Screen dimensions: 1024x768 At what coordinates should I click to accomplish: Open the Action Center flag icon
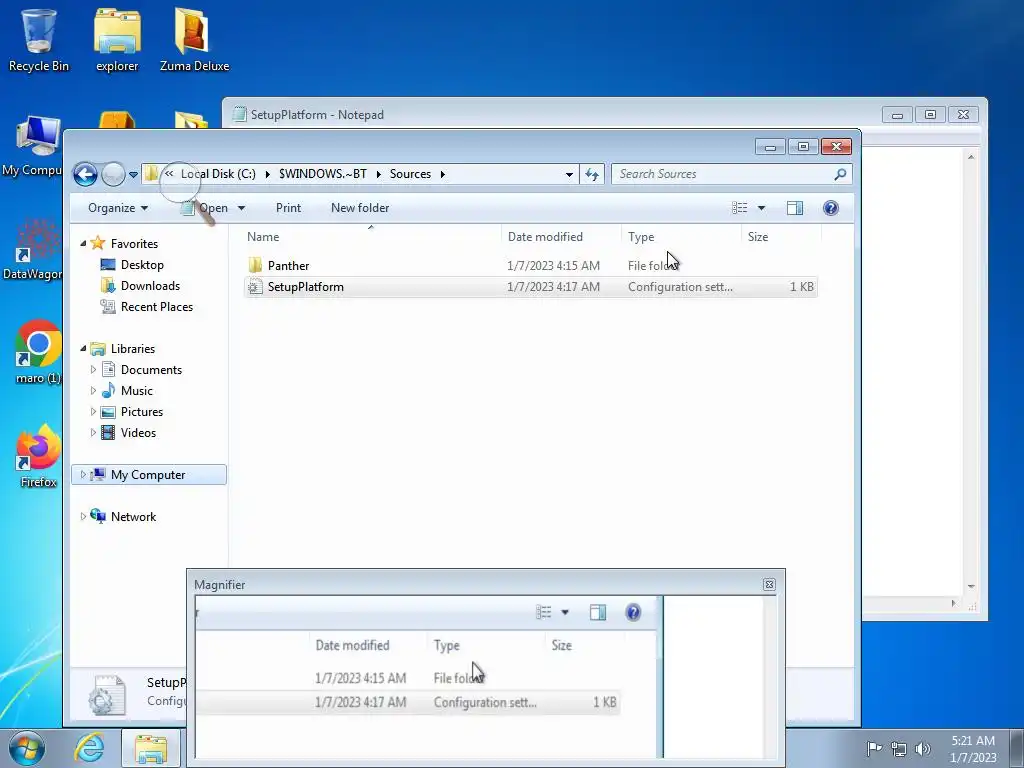pyautogui.click(x=874, y=748)
